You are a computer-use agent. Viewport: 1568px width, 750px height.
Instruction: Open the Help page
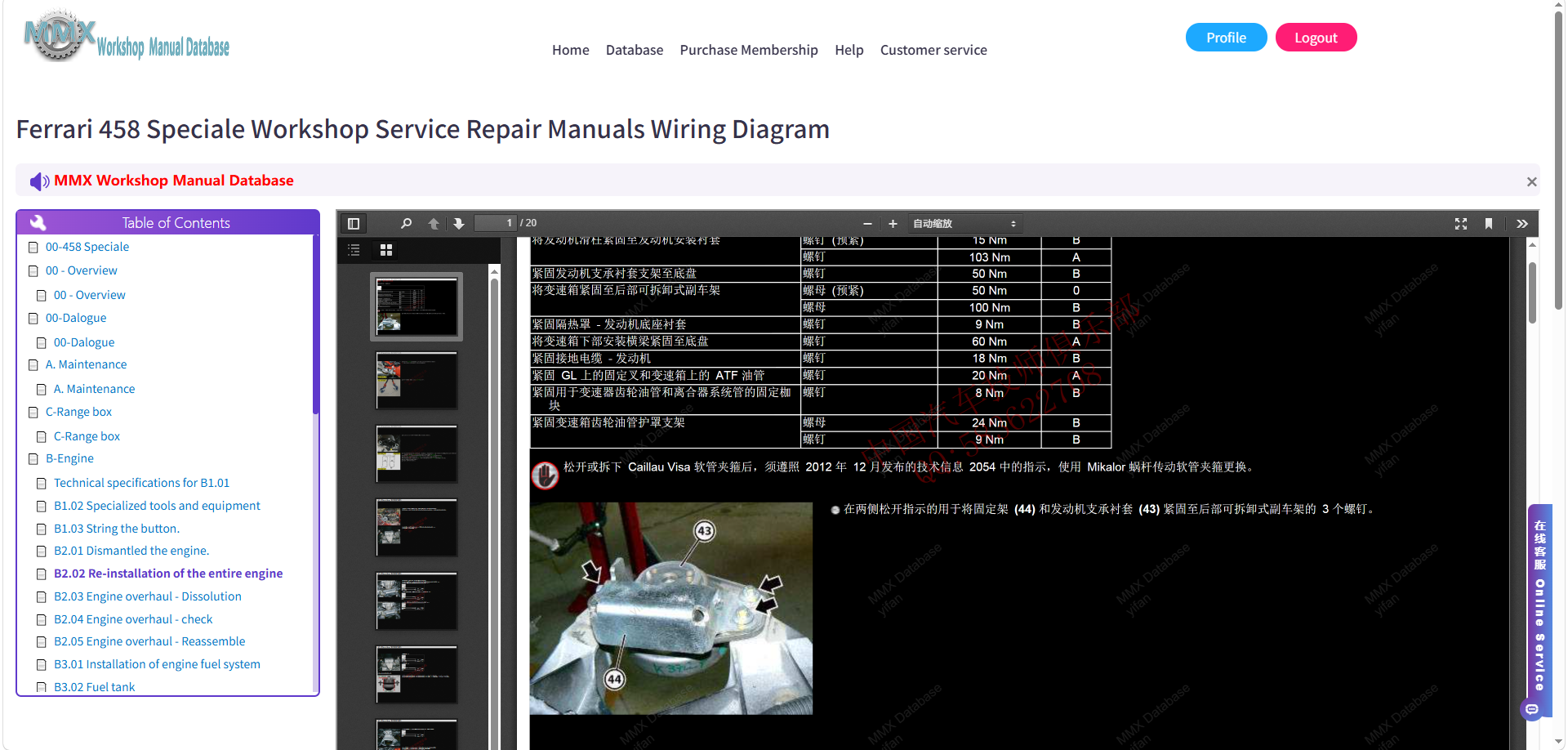click(849, 50)
